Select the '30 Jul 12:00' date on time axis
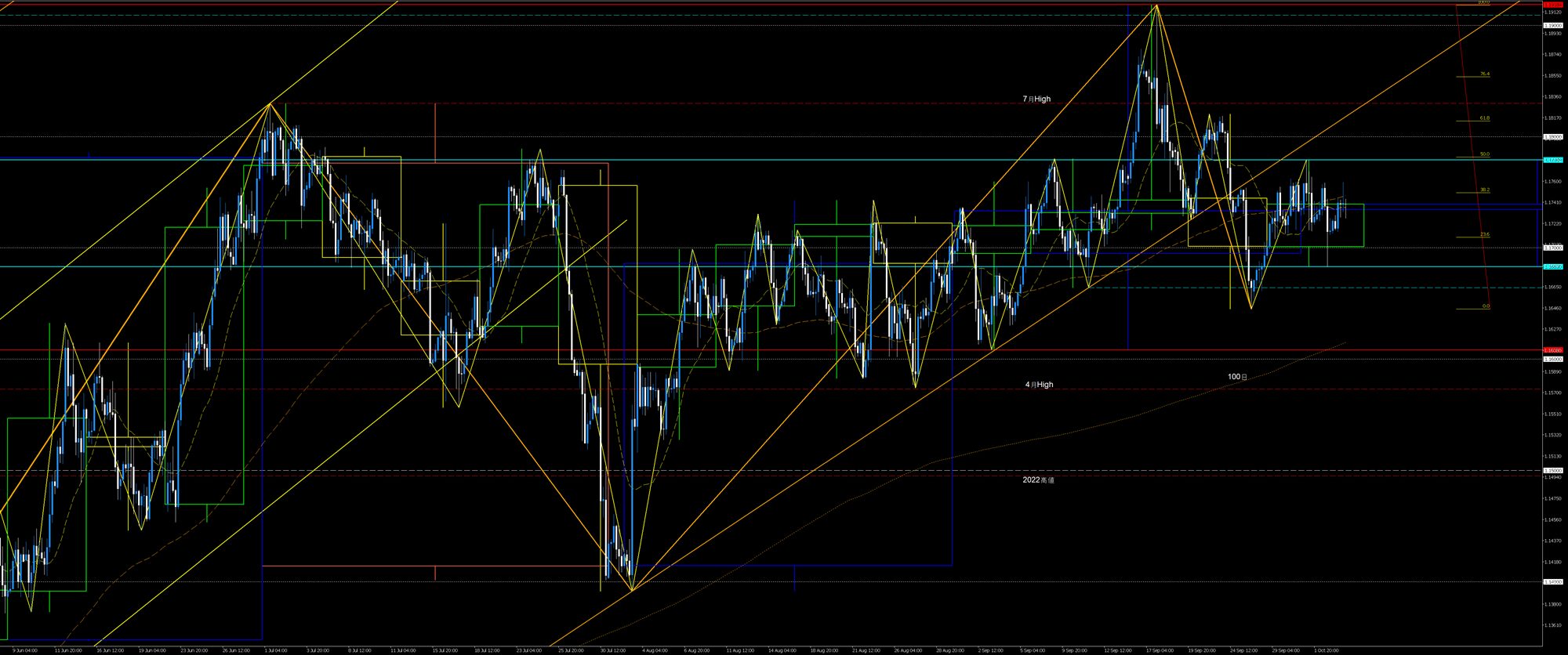1568x655 pixels. pyautogui.click(x=612, y=650)
